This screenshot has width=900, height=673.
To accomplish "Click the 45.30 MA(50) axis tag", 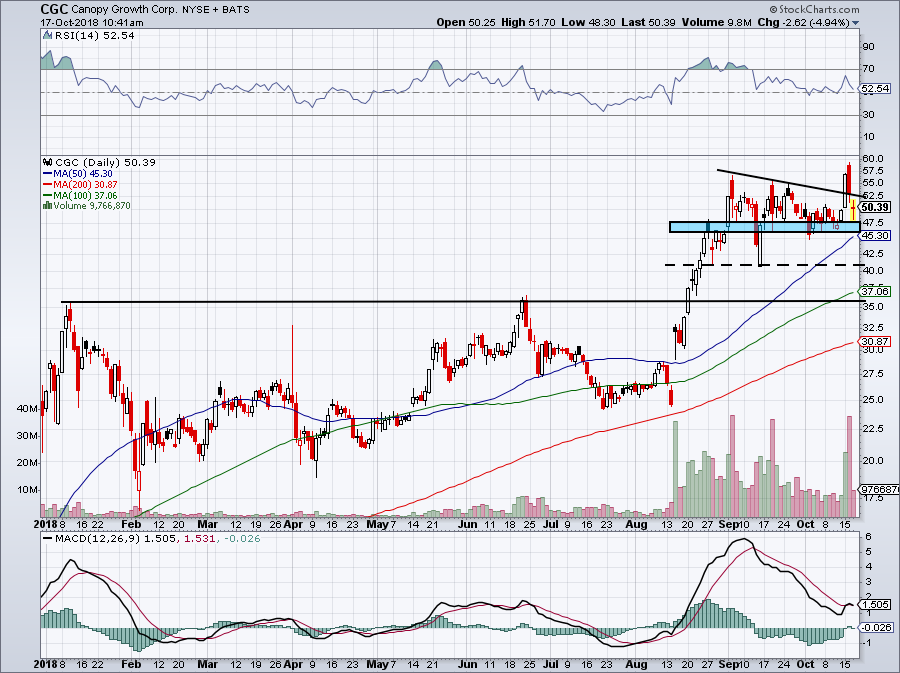I will [x=875, y=235].
